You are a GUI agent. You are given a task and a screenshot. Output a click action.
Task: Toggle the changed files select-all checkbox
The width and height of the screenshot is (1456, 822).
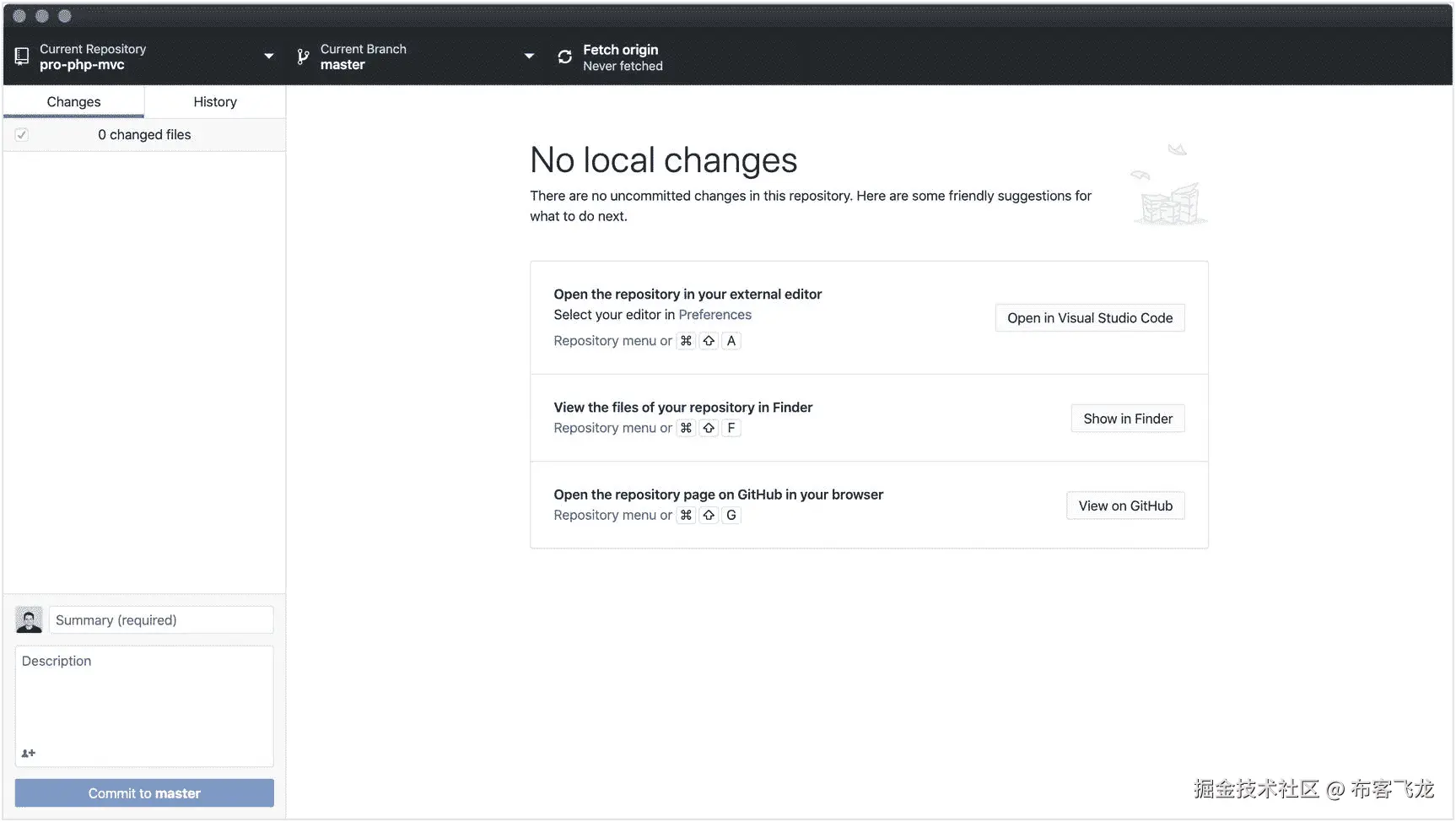22,135
